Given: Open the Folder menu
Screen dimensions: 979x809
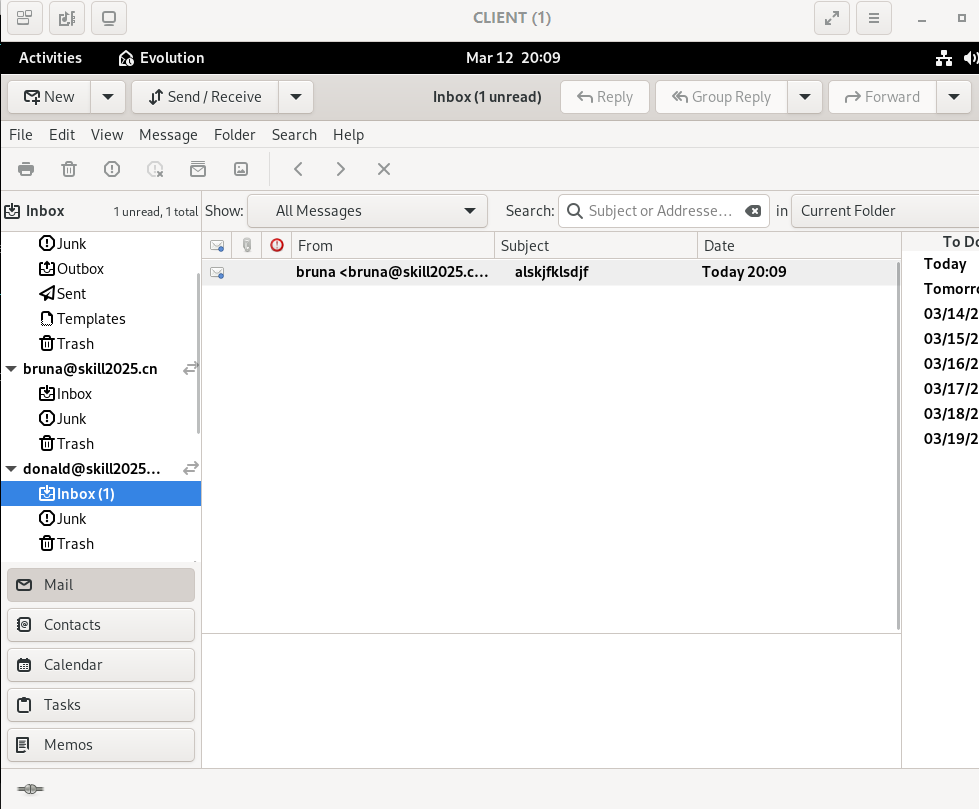Looking at the screenshot, I should pyautogui.click(x=235, y=135).
